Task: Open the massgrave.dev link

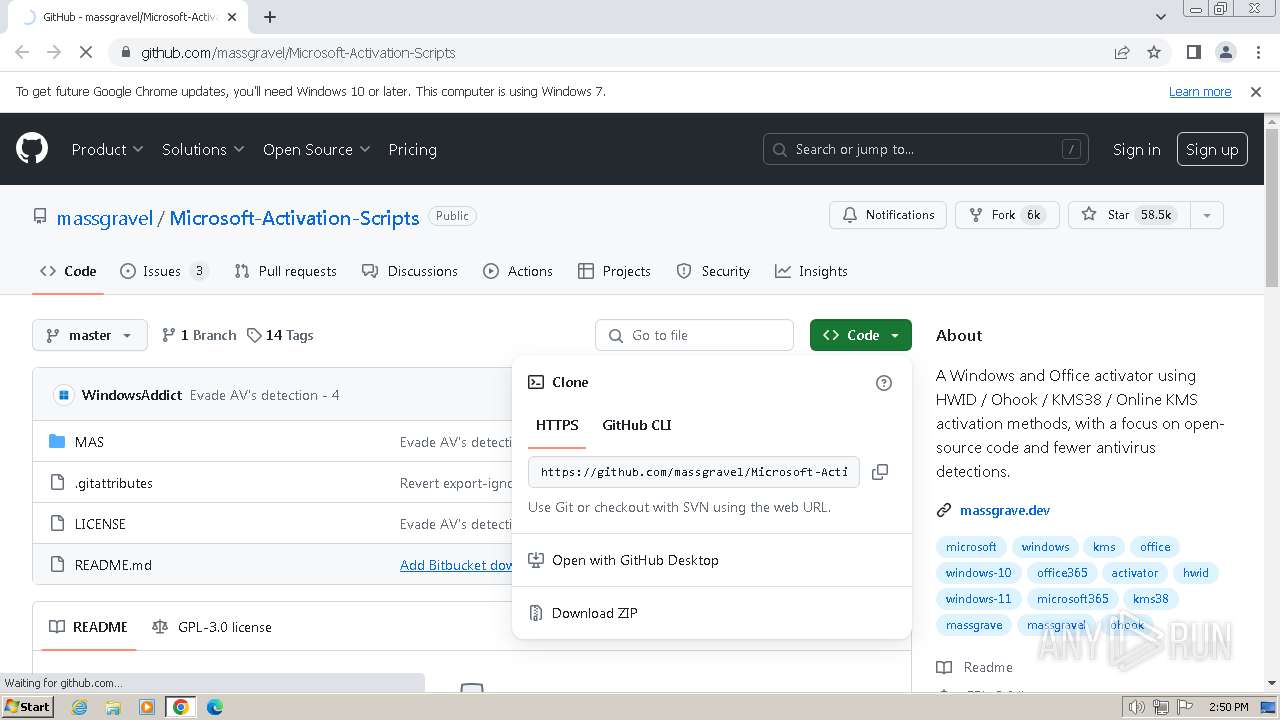Action: point(1005,510)
